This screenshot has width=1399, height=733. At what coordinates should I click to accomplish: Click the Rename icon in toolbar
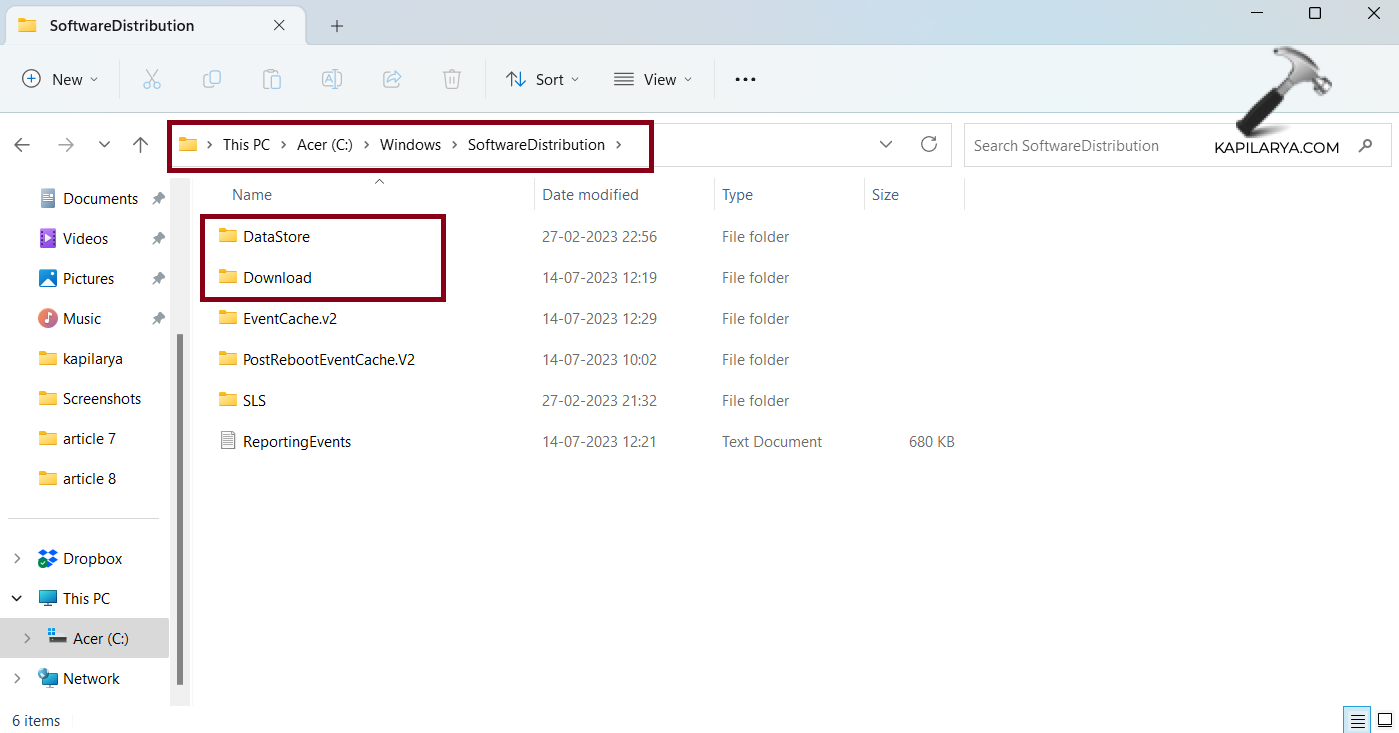point(332,79)
